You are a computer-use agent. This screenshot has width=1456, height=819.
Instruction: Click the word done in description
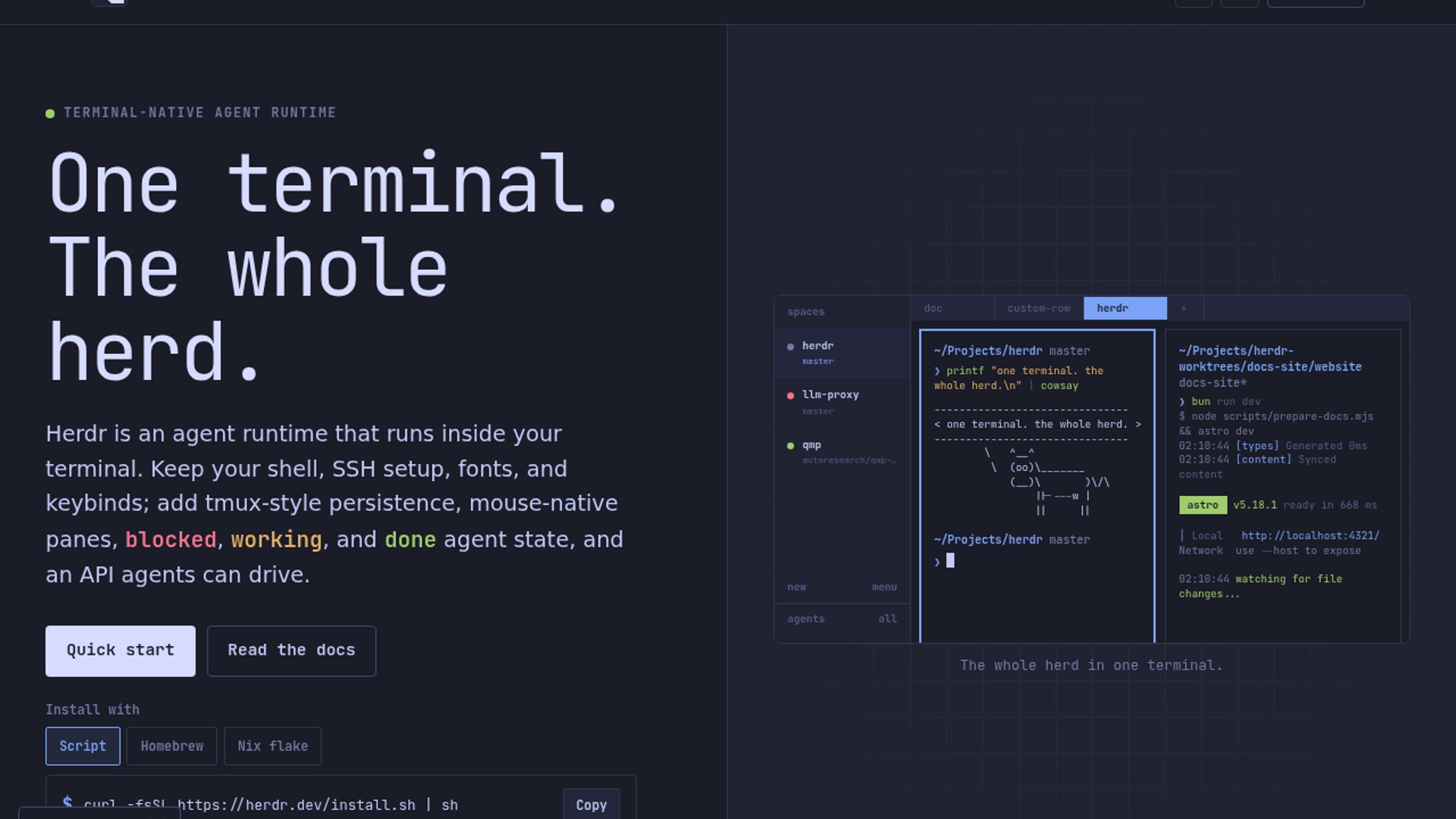pos(410,539)
